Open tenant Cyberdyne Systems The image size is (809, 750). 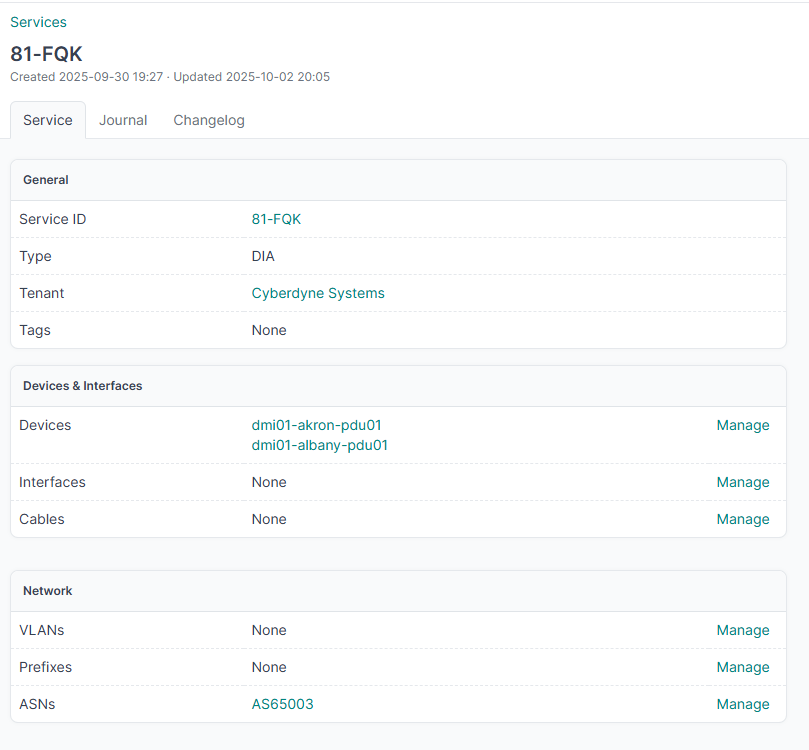point(318,293)
